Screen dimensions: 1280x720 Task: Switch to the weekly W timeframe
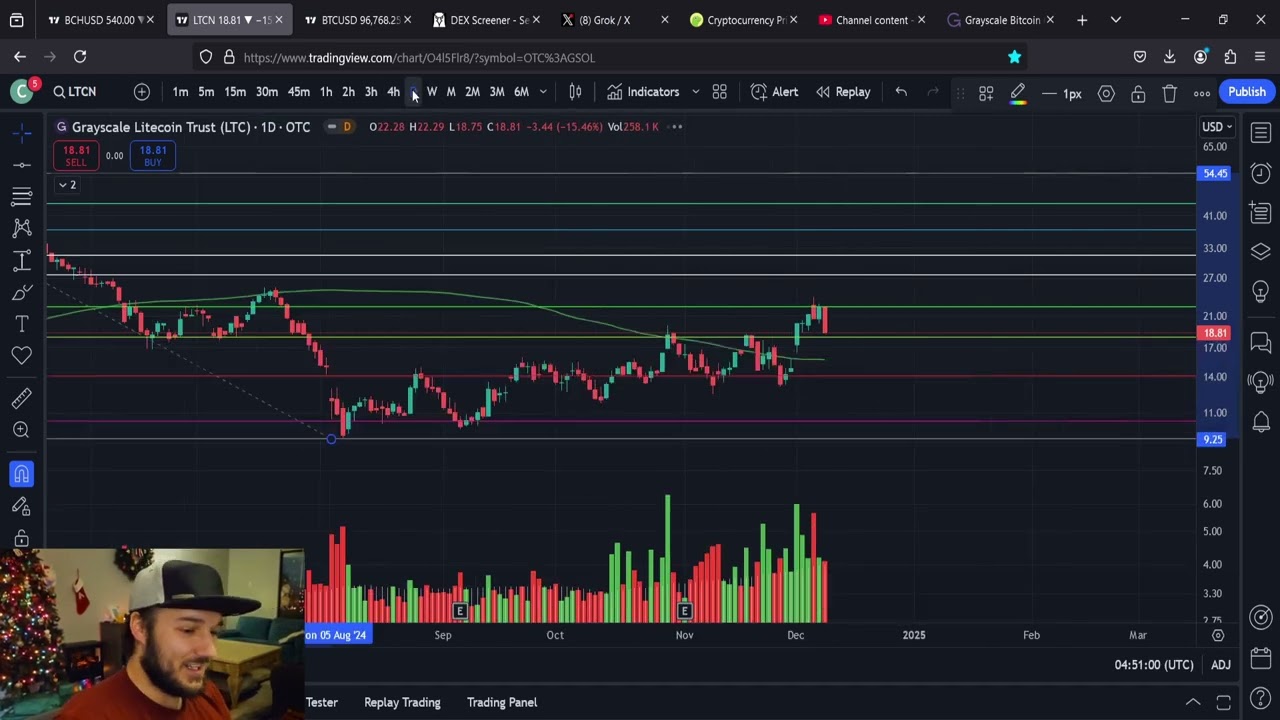[x=432, y=92]
